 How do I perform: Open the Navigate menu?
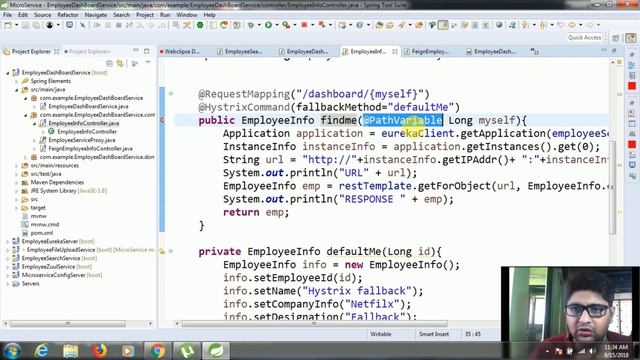point(96,15)
